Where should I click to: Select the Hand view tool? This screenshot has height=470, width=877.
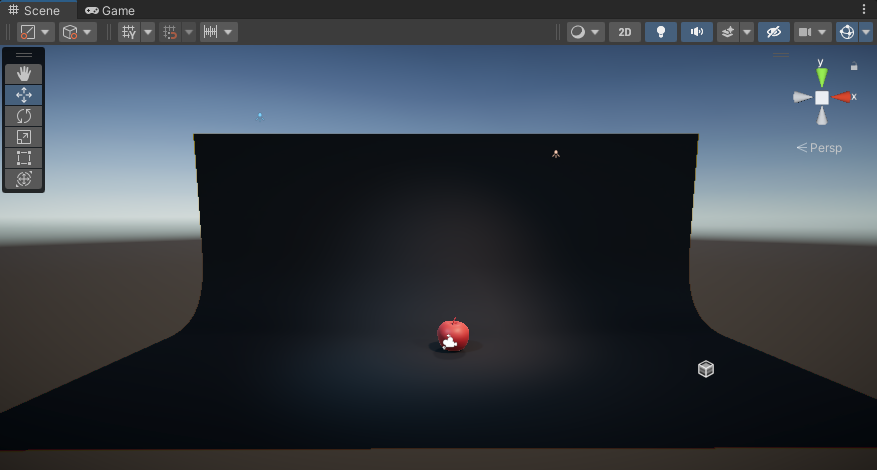pos(24,74)
